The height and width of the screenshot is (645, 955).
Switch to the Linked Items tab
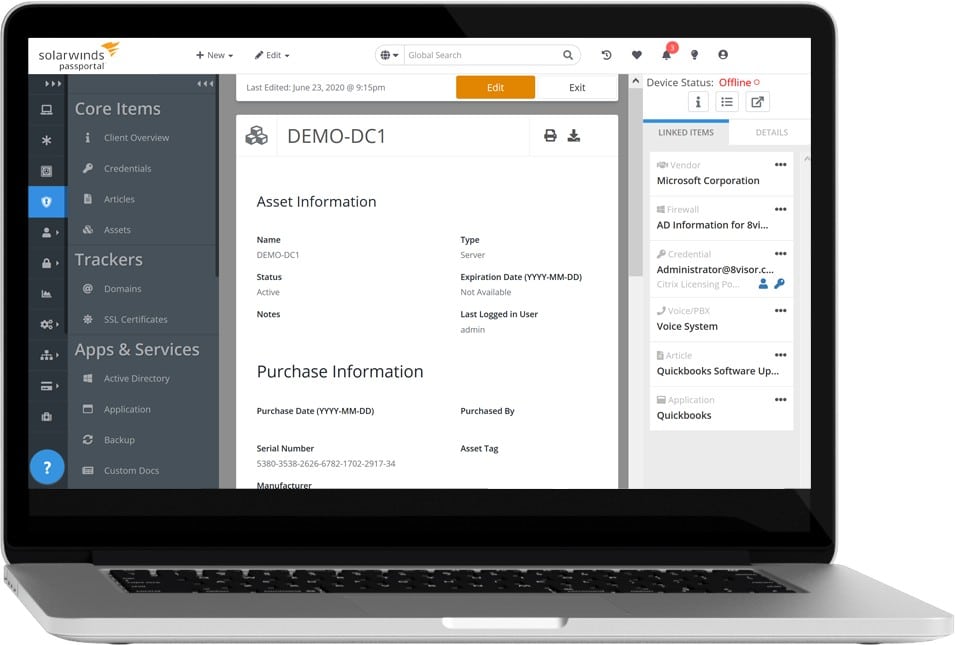[x=686, y=132]
